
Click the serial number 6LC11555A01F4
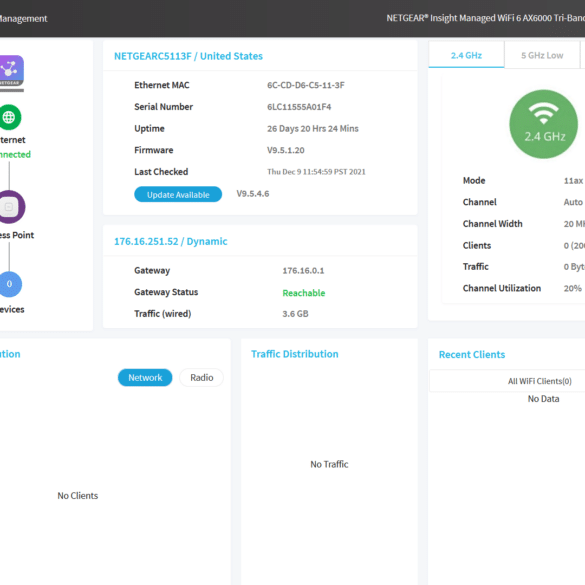(299, 107)
